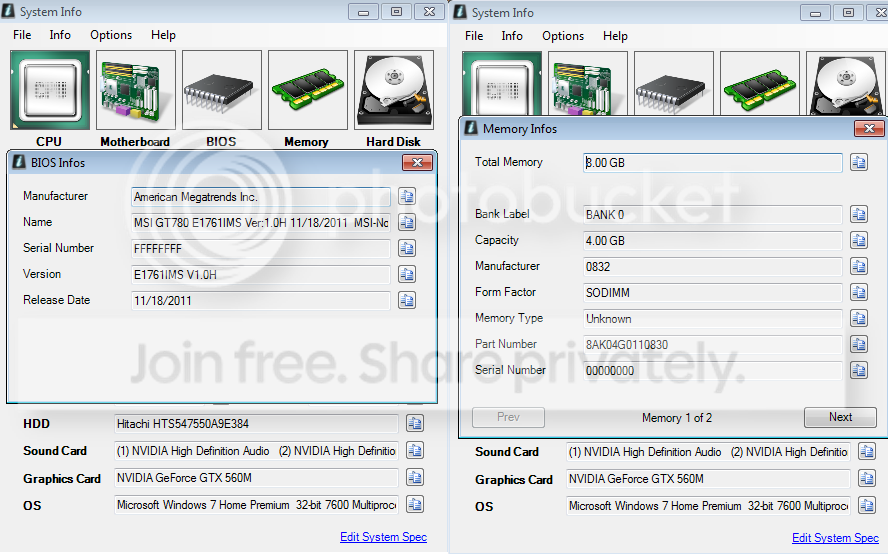Copy BIOS Release Date value
This screenshot has height=554, width=888.
point(407,301)
